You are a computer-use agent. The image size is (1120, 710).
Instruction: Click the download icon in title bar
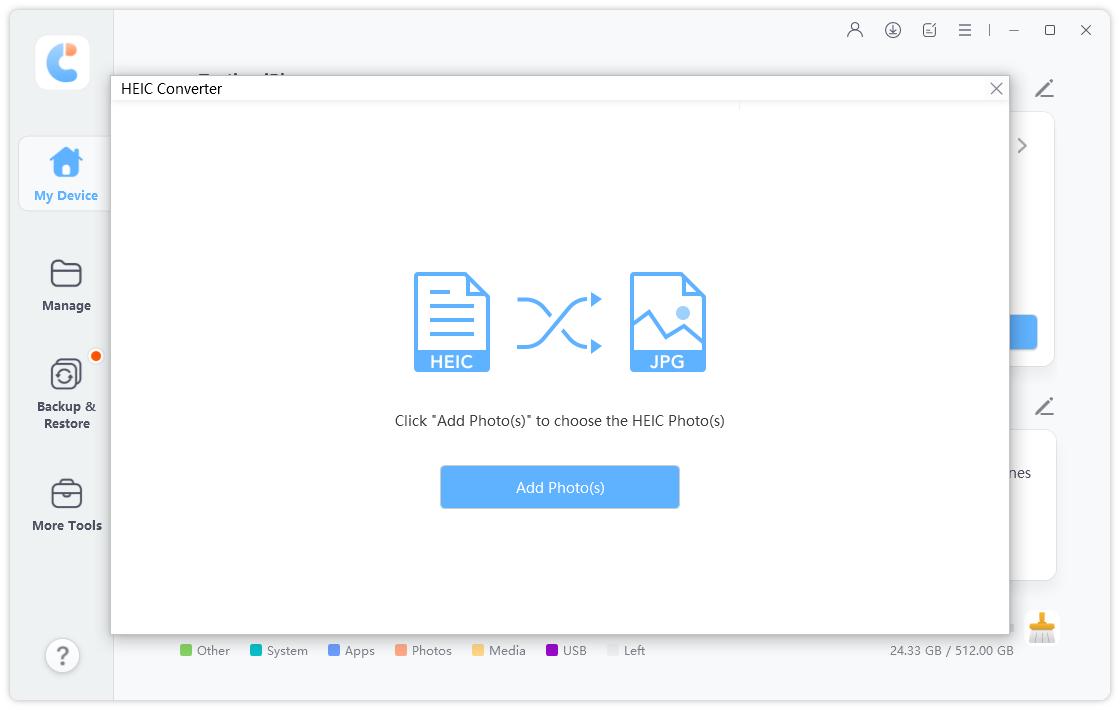(x=893, y=30)
